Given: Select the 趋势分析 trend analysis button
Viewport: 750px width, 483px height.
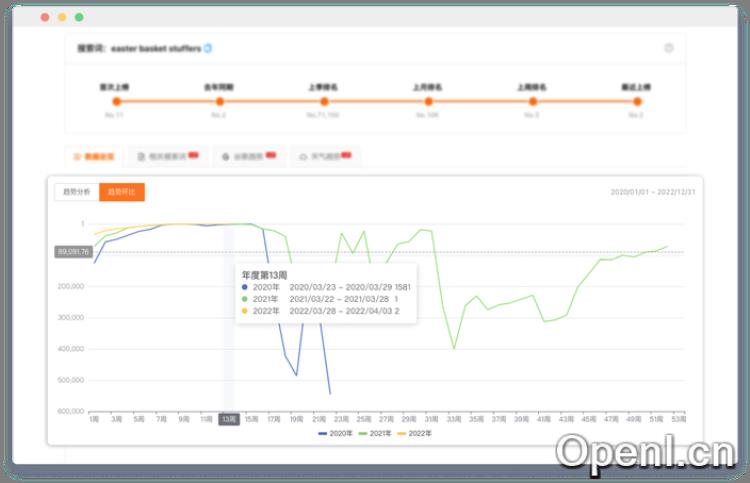Looking at the screenshot, I should coord(77,192).
